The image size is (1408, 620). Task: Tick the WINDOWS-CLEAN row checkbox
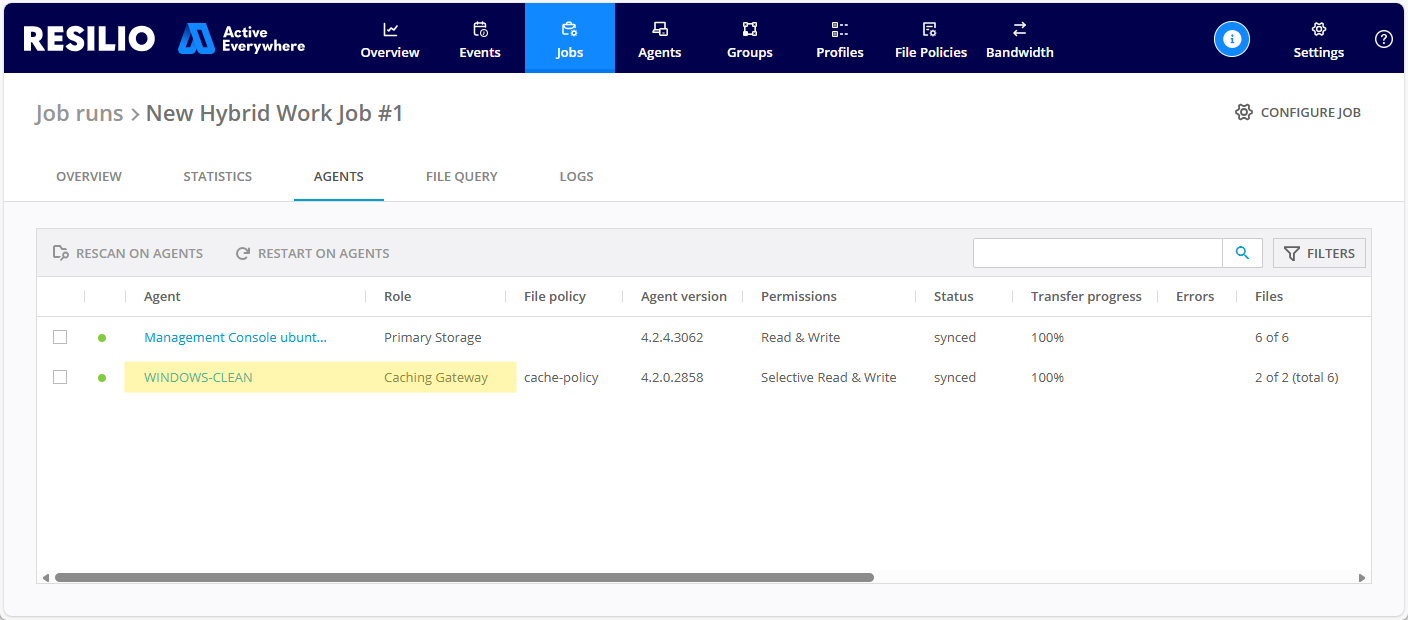click(x=60, y=377)
